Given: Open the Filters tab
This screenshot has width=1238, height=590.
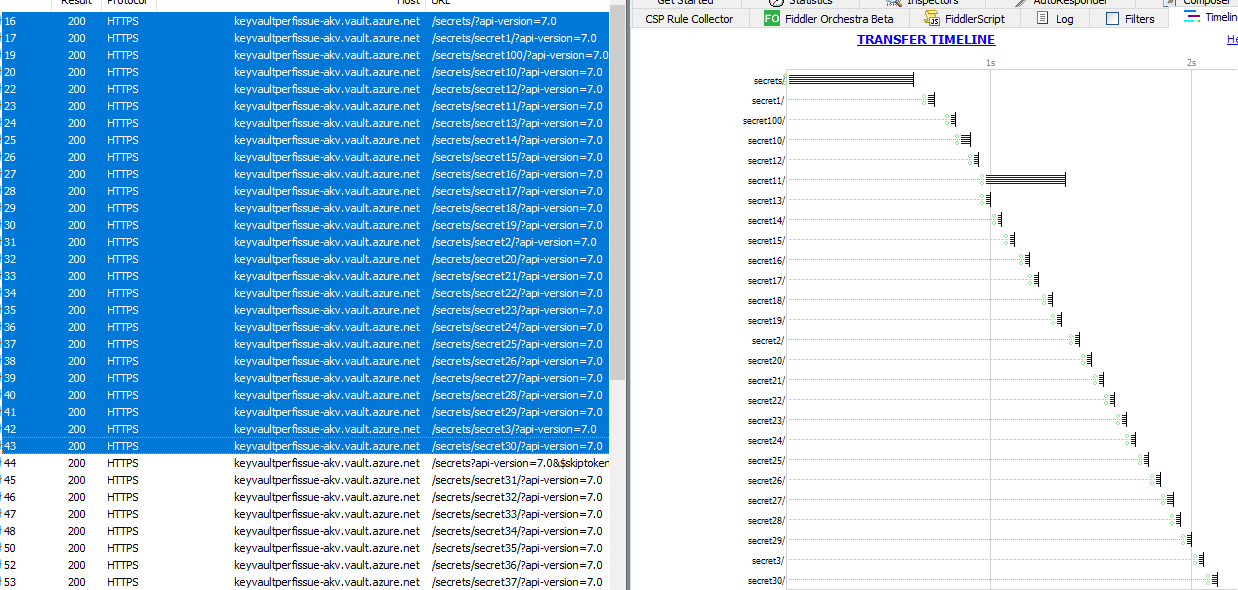Looking at the screenshot, I should coord(1130,19).
